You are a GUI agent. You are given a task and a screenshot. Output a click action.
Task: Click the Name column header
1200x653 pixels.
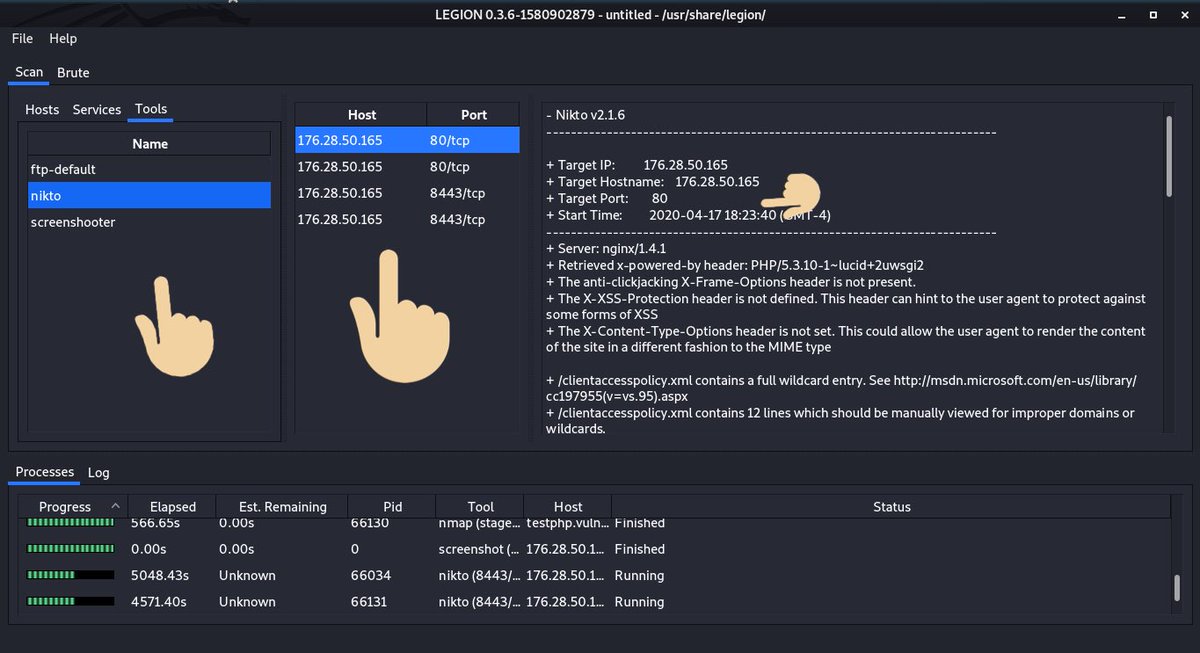tap(150, 144)
